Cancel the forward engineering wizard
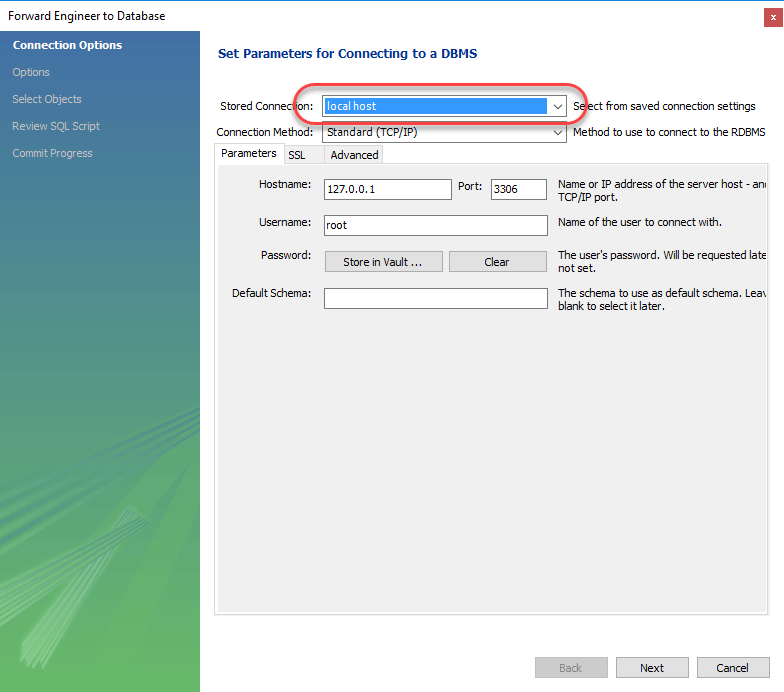Viewport: 784px width, 692px height. coord(732,668)
